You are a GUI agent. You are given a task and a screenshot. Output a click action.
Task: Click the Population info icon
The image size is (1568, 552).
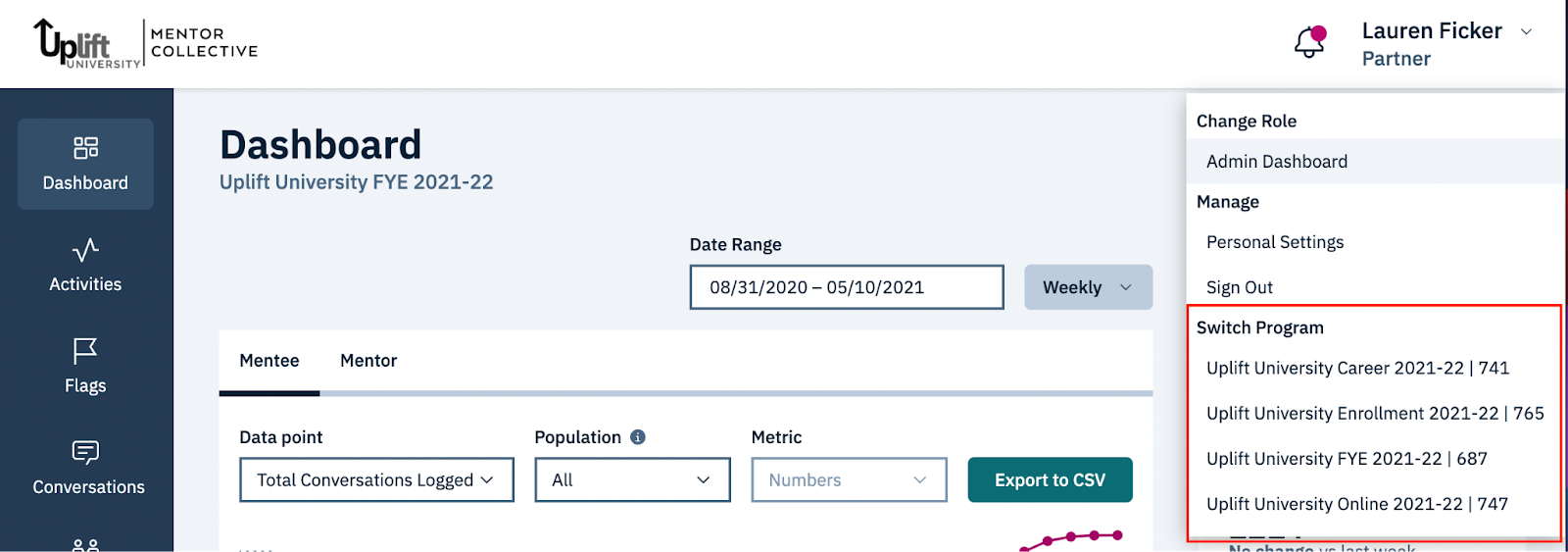(638, 437)
